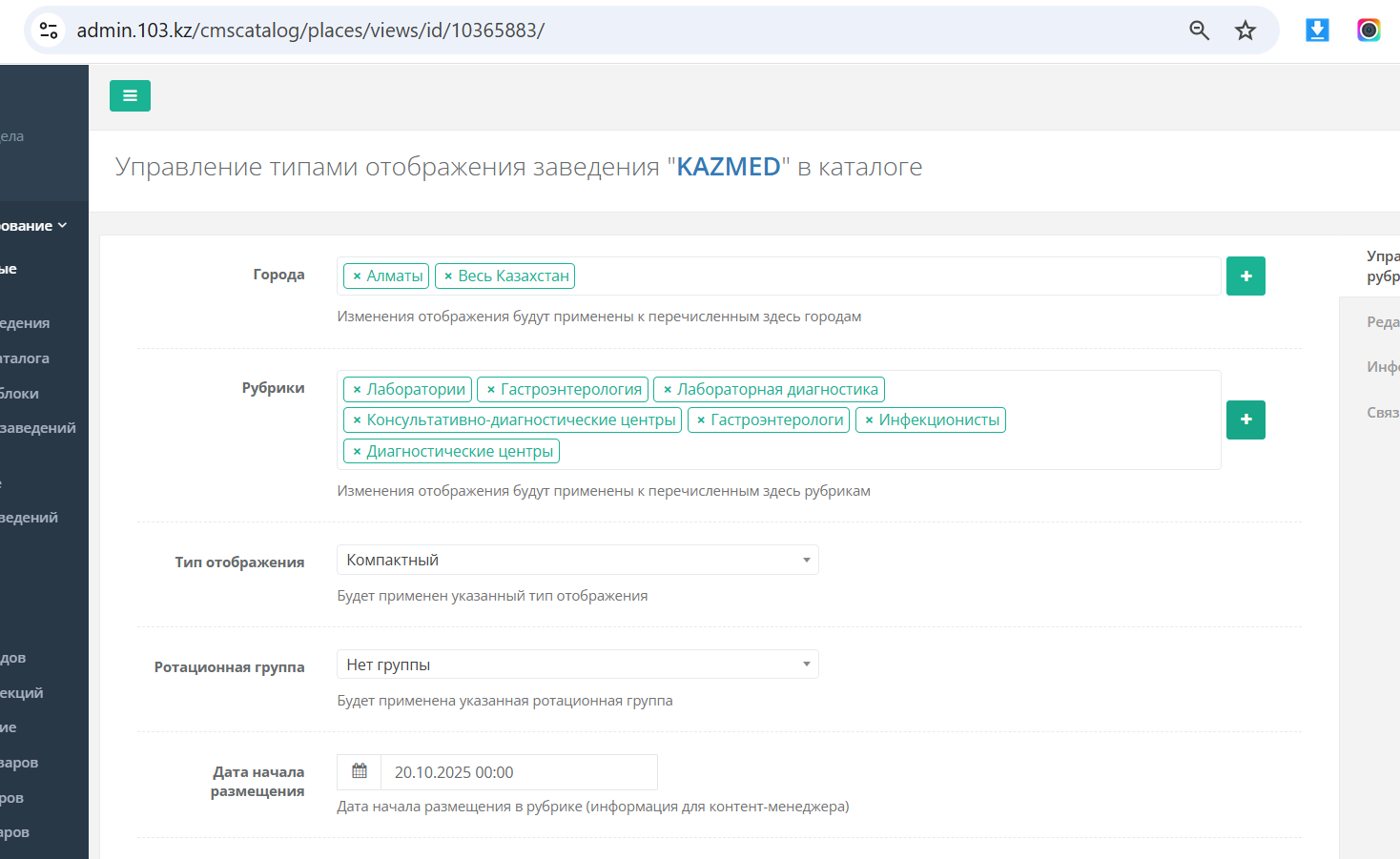This screenshot has height=859, width=1400.
Task: Click the KAZMED link in the heading
Action: coord(729,167)
